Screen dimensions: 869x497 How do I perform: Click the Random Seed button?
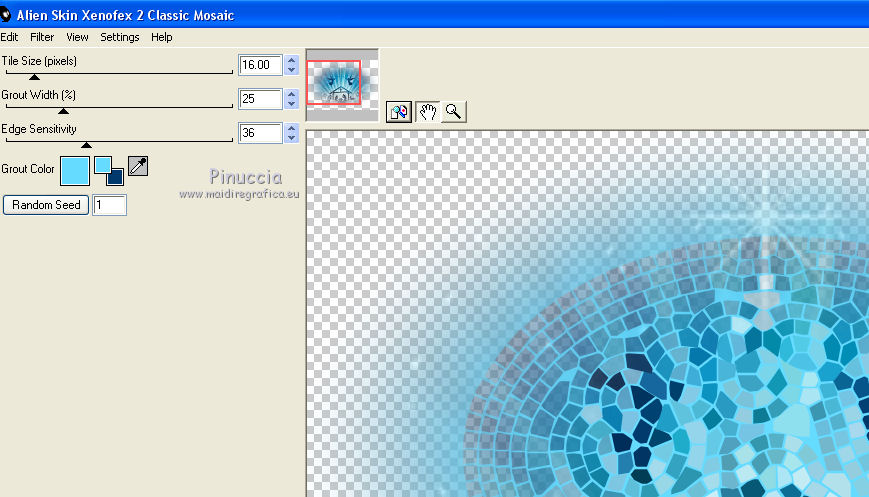[46, 205]
